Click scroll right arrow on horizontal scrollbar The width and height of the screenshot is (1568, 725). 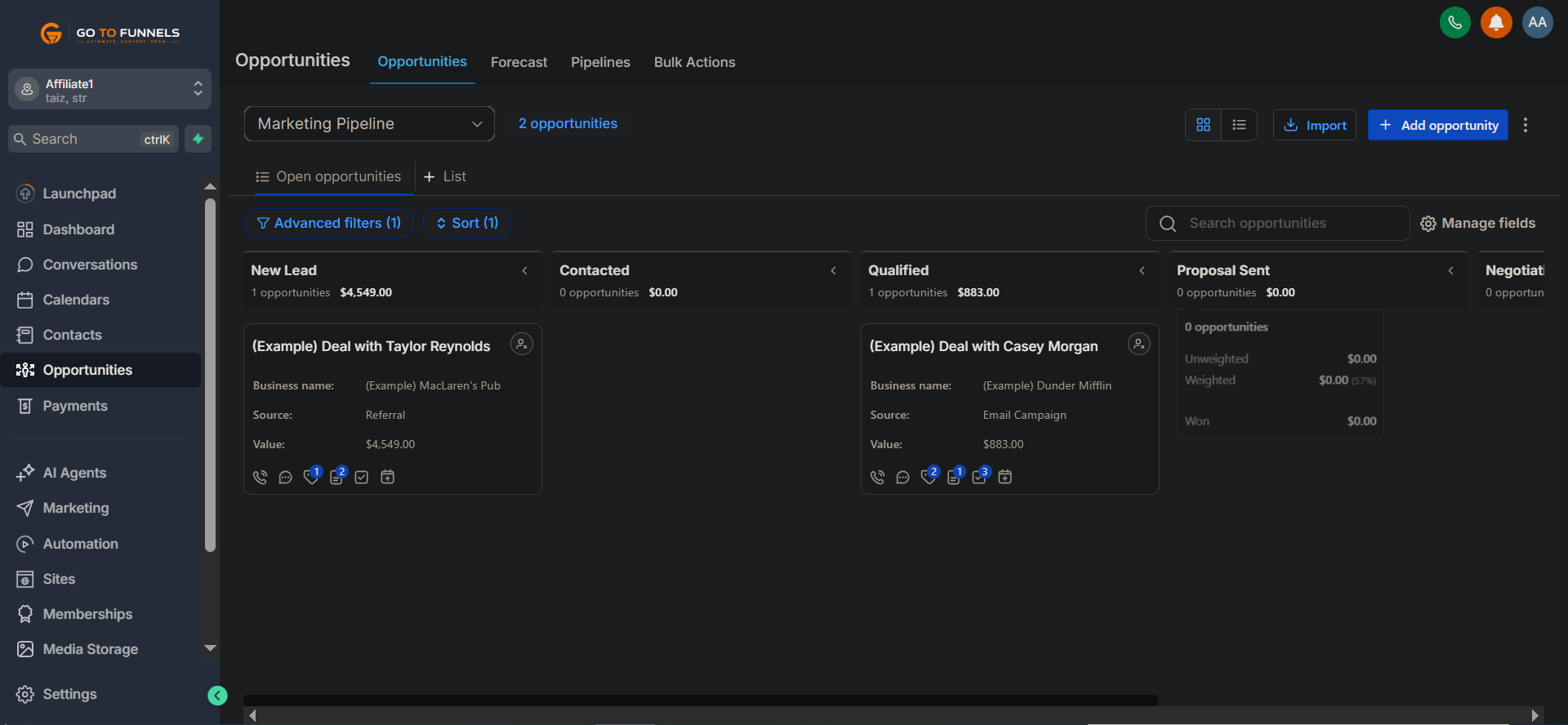coord(1535,715)
